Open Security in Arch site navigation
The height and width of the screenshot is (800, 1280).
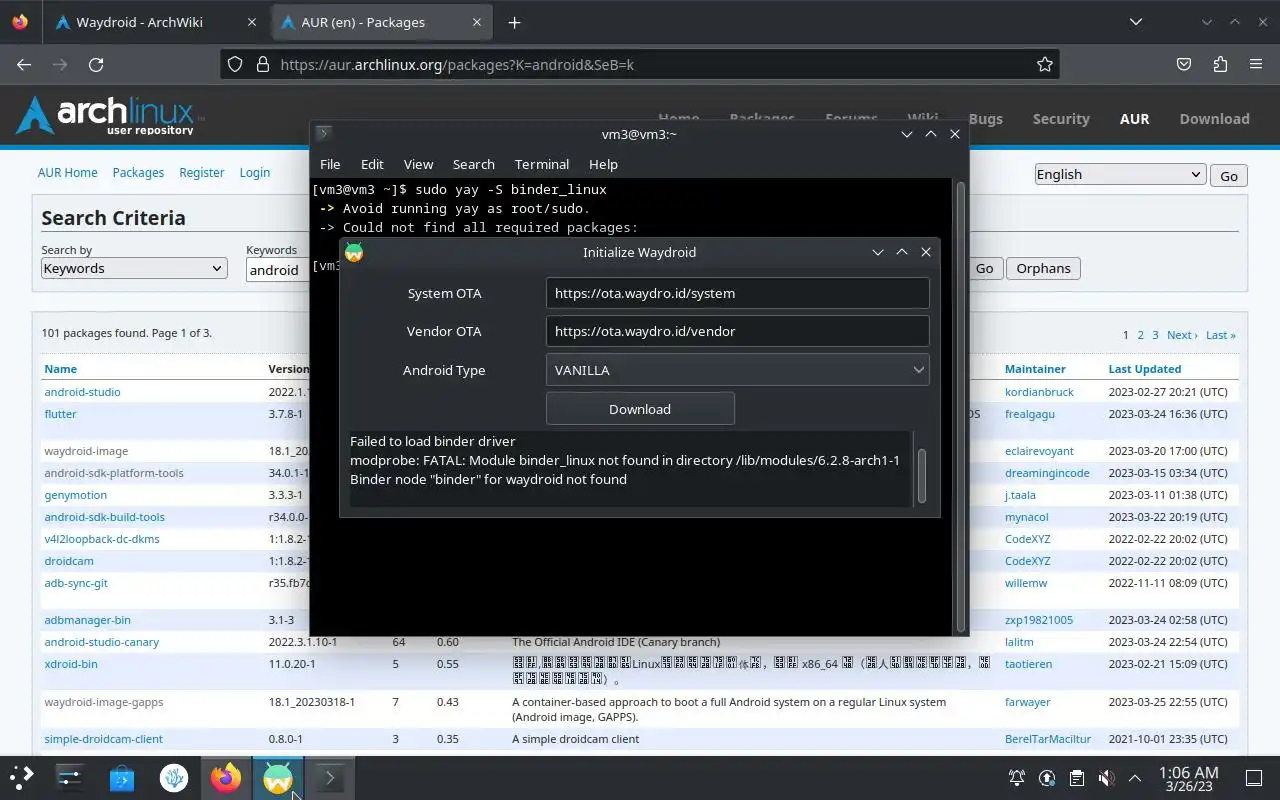(1061, 118)
